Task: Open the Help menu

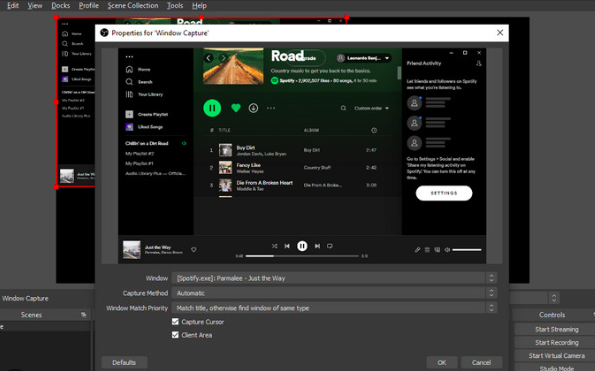Action: pos(199,6)
